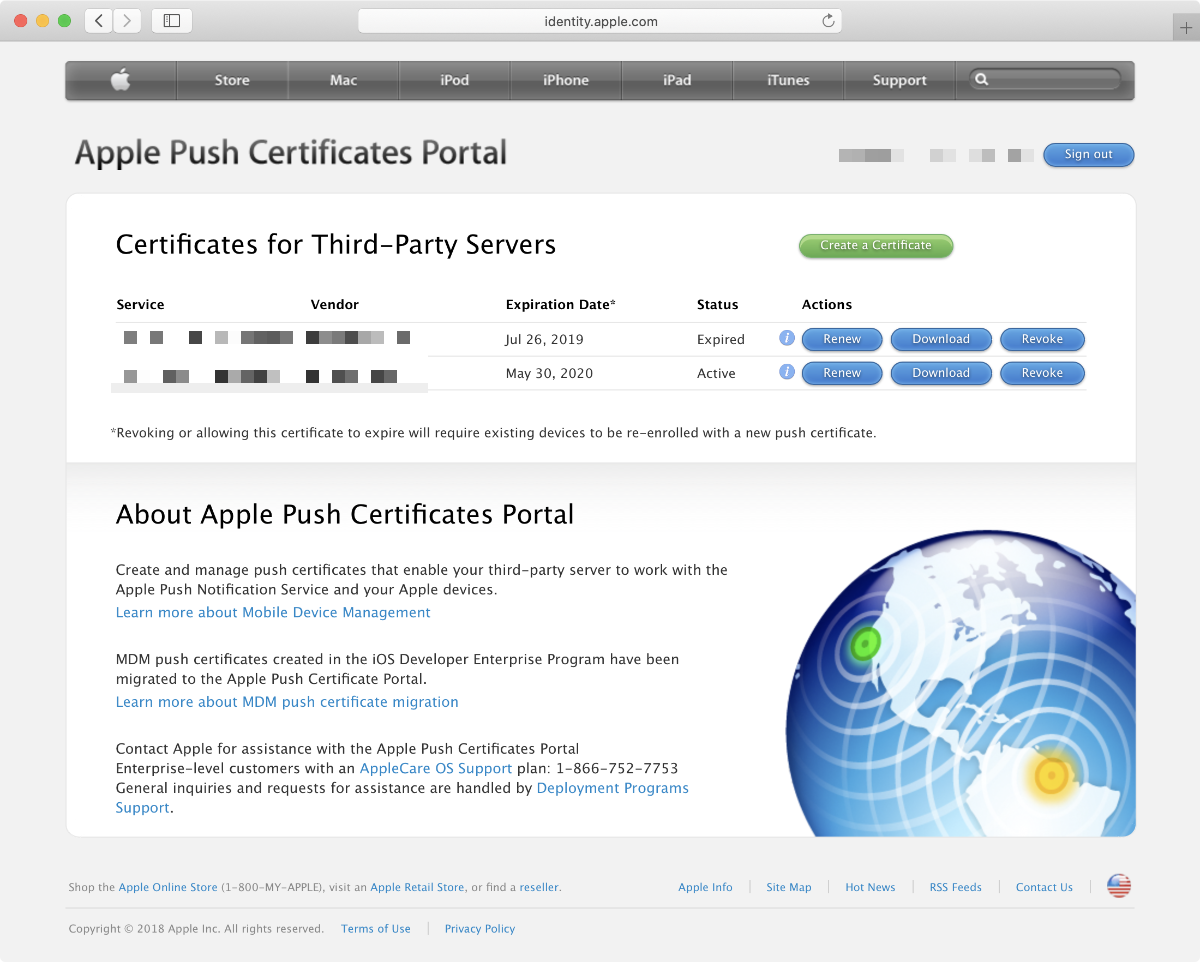Image resolution: width=1200 pixels, height=962 pixels.
Task: Click the Sign out button
Action: [1088, 154]
